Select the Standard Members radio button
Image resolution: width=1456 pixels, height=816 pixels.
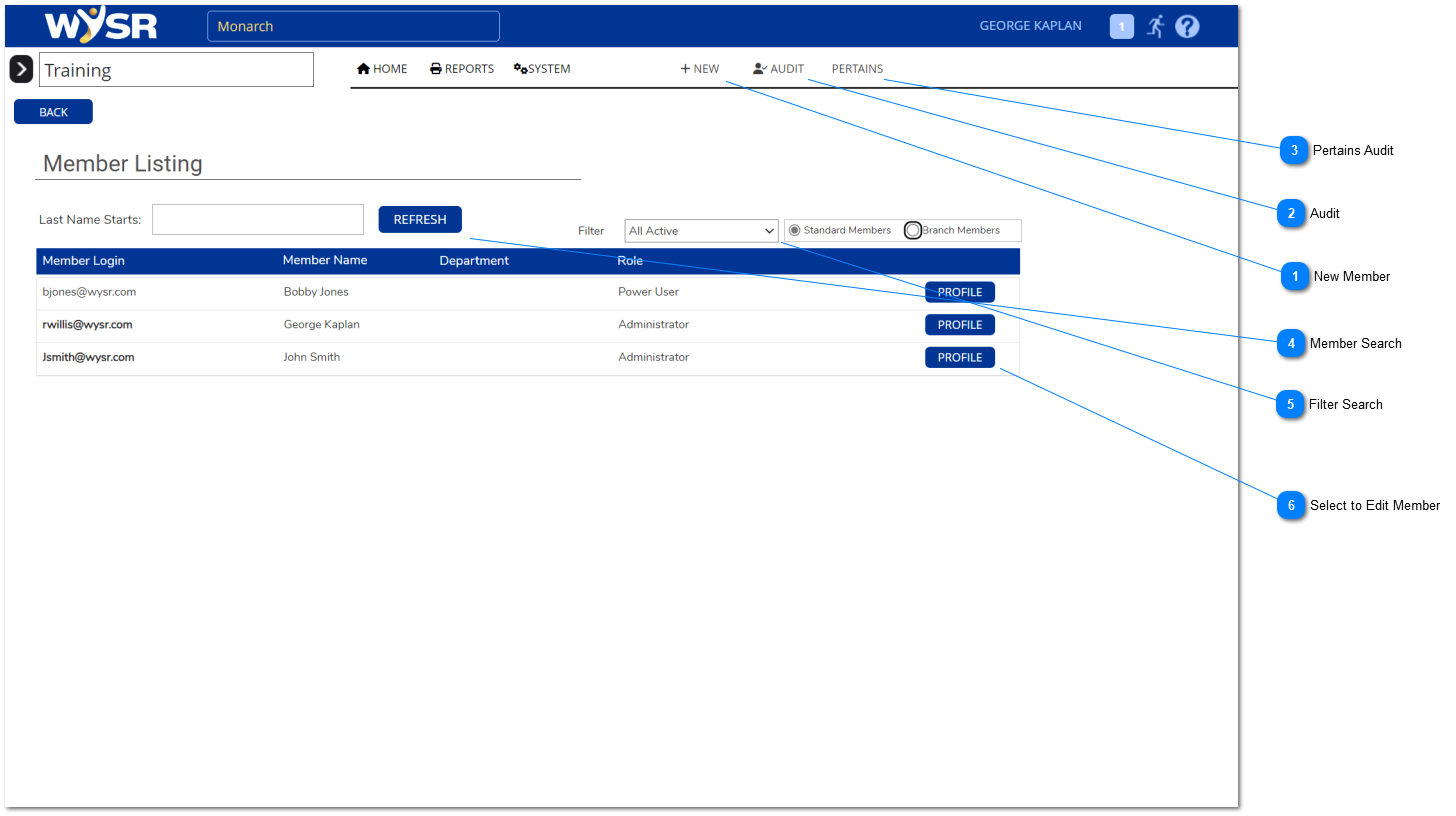click(795, 231)
